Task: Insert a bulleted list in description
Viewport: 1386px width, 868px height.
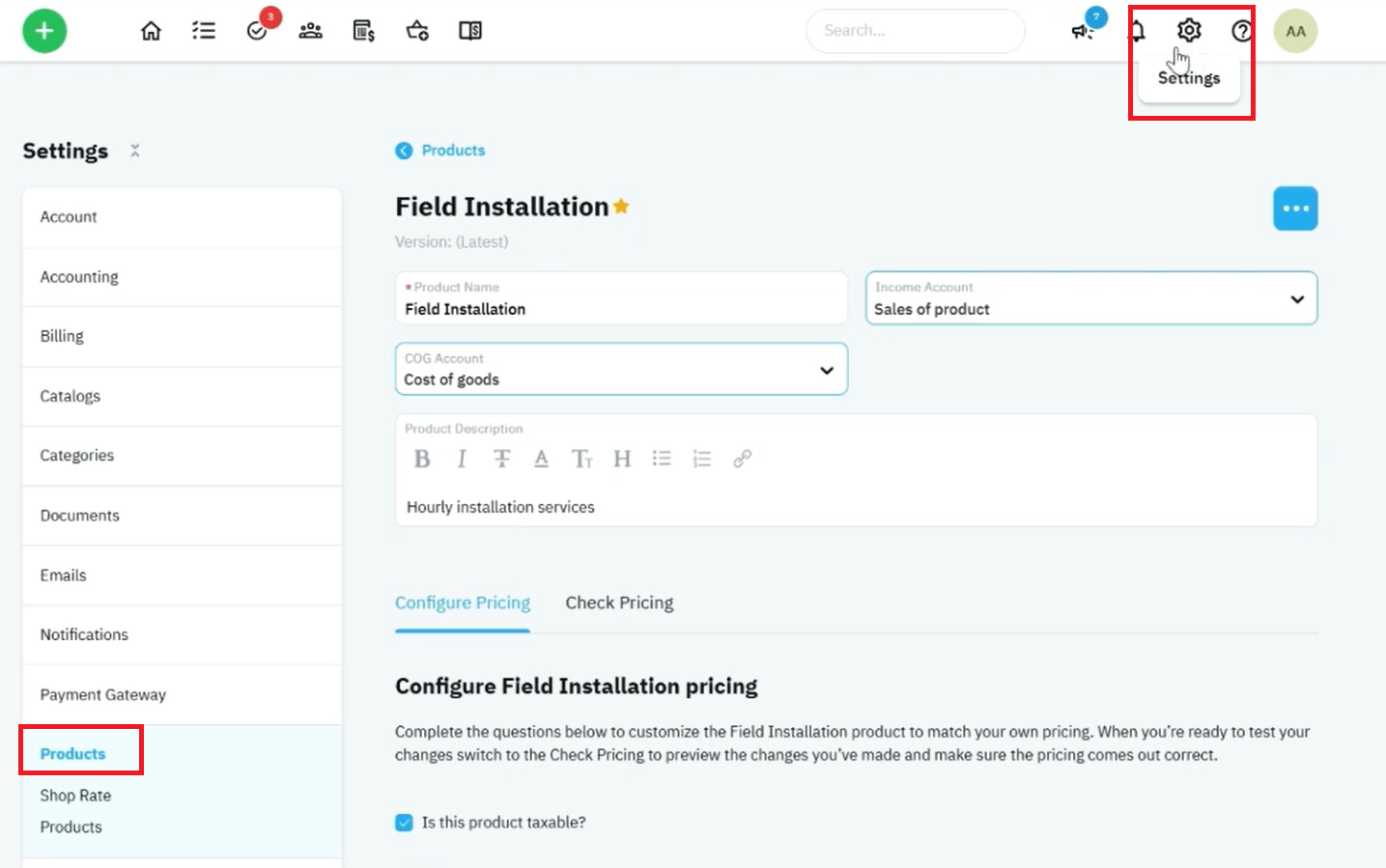Action: [662, 459]
